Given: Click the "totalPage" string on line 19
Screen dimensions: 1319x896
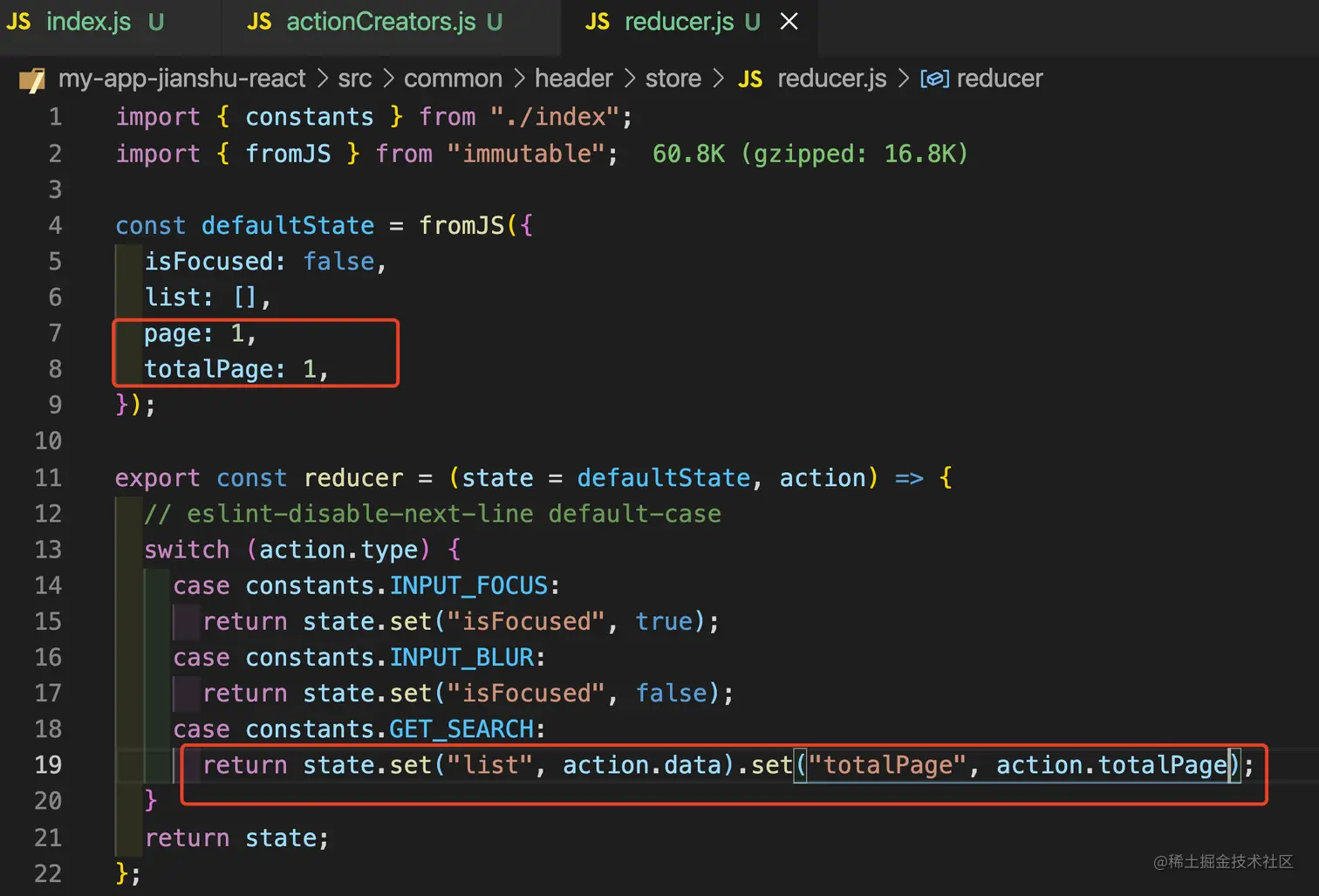Looking at the screenshot, I should coord(887,765).
